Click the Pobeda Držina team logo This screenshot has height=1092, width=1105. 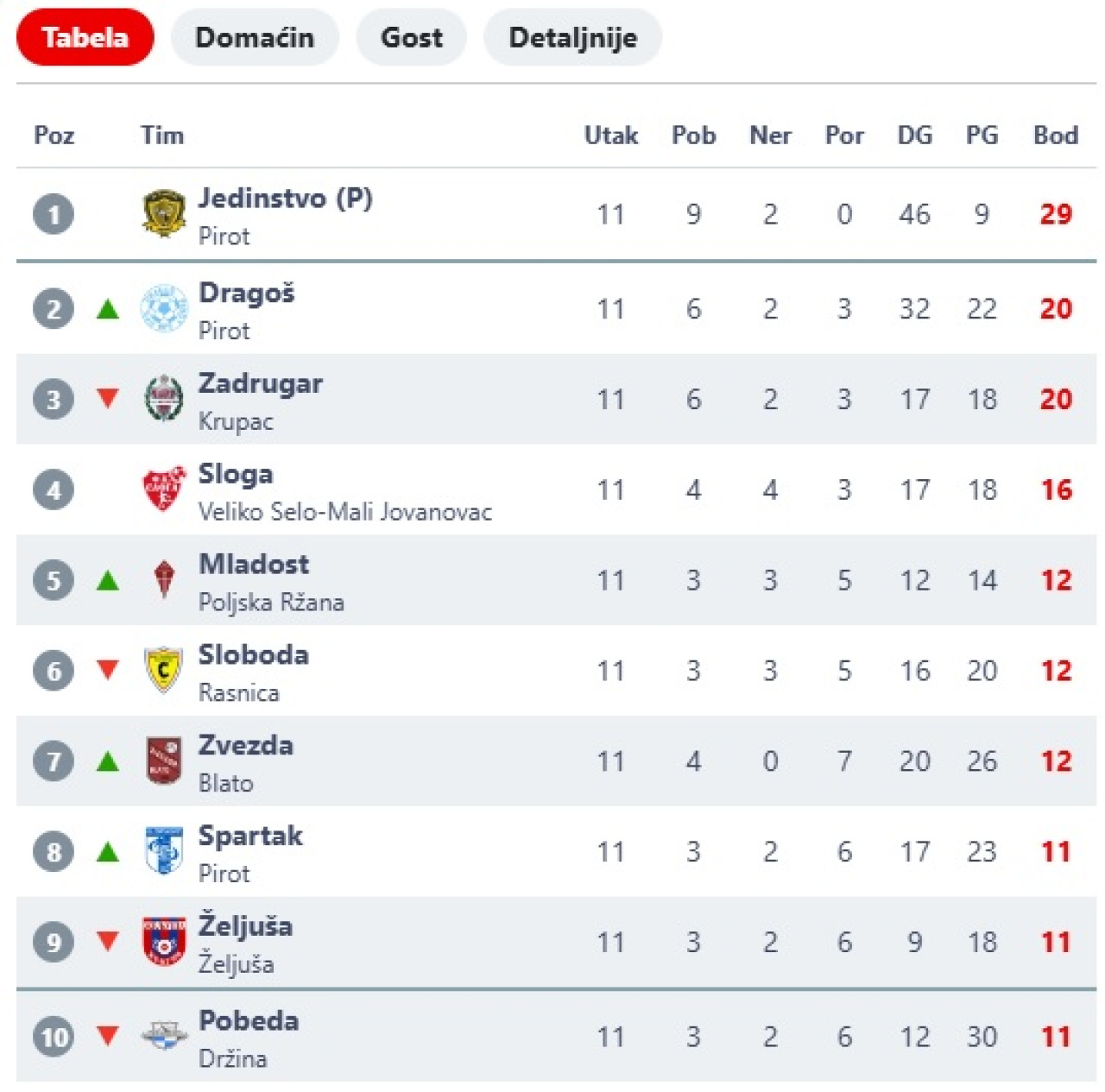point(163,1035)
